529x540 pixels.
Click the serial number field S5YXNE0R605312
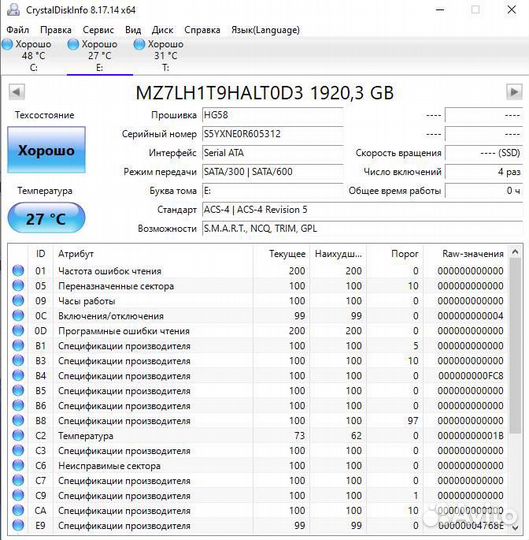coord(272,134)
